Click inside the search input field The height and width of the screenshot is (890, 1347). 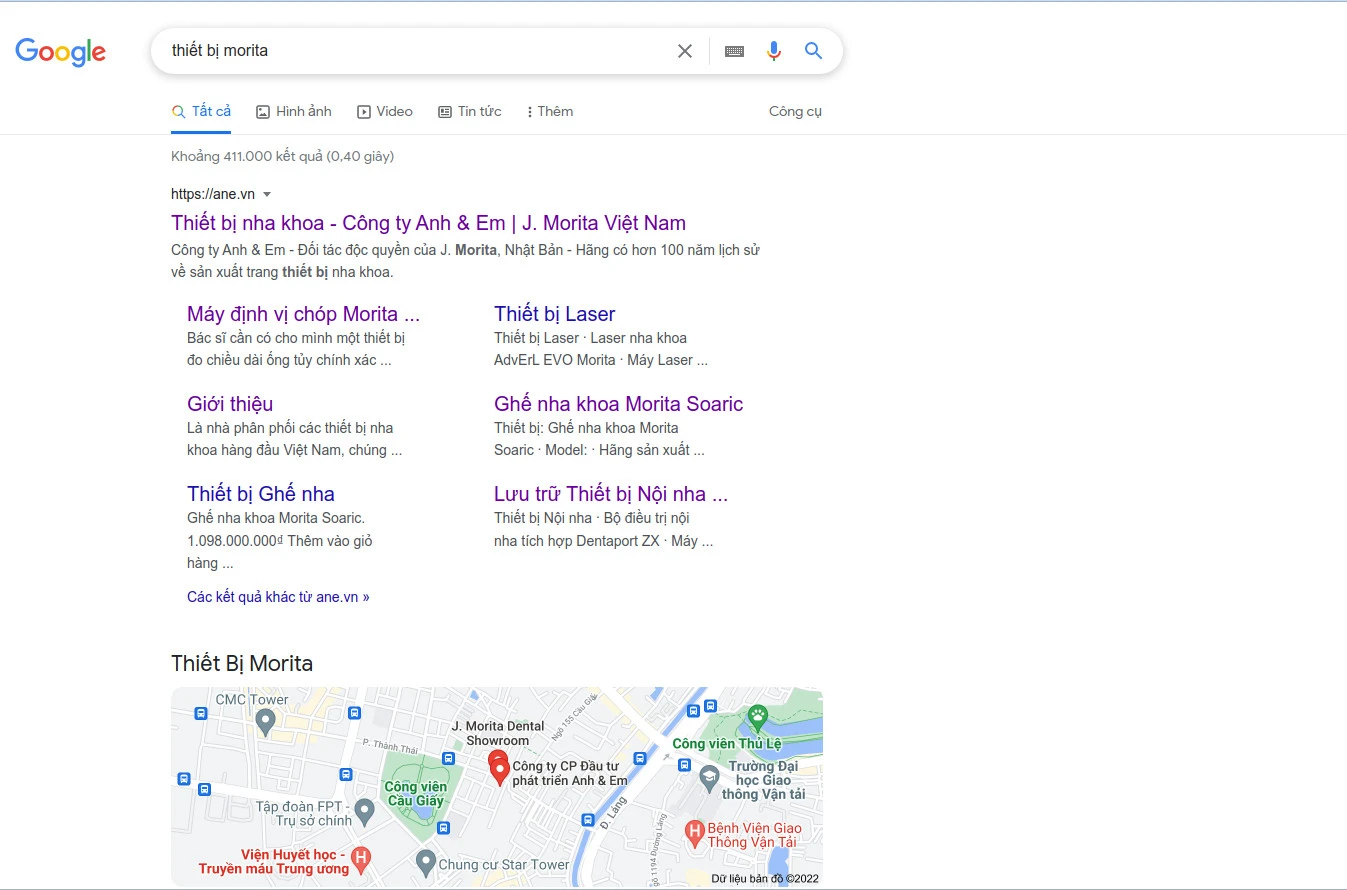point(410,51)
